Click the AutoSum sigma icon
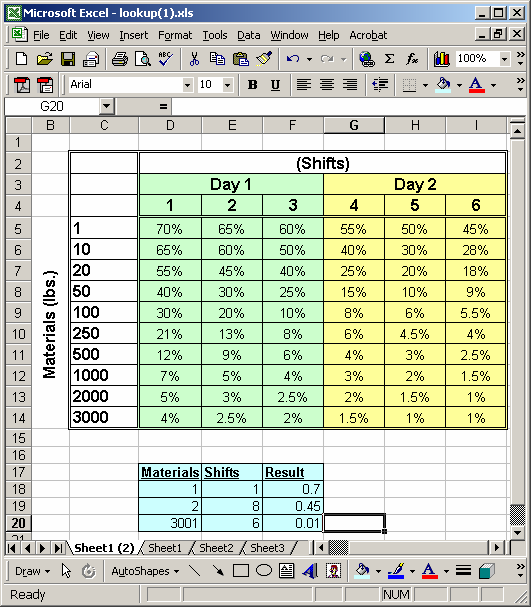 click(x=389, y=59)
